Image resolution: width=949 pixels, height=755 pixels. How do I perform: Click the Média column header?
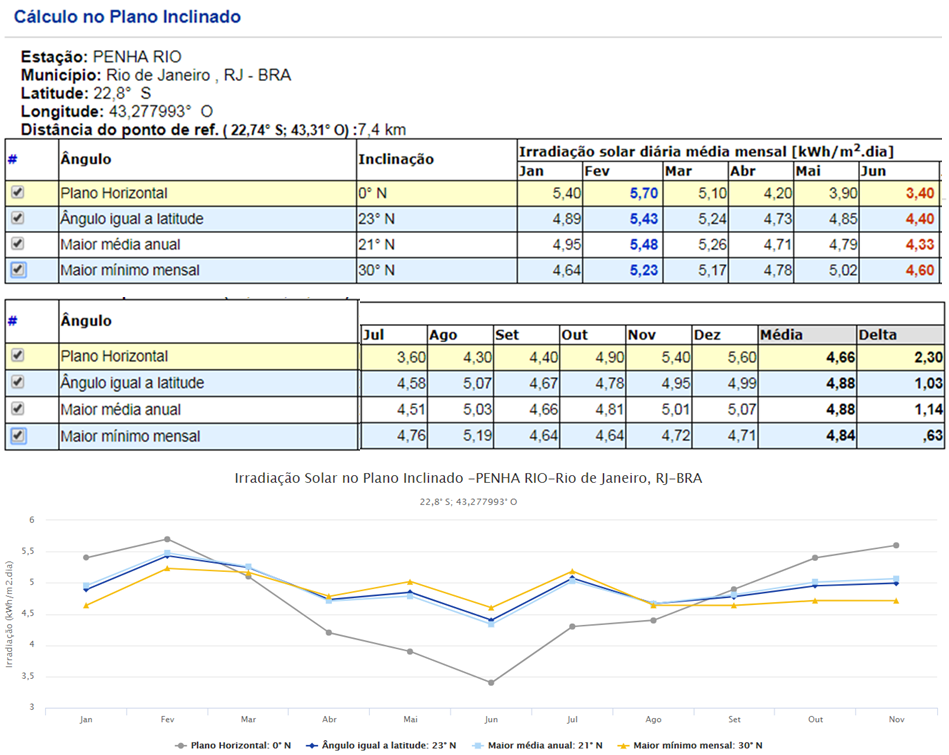(x=782, y=335)
